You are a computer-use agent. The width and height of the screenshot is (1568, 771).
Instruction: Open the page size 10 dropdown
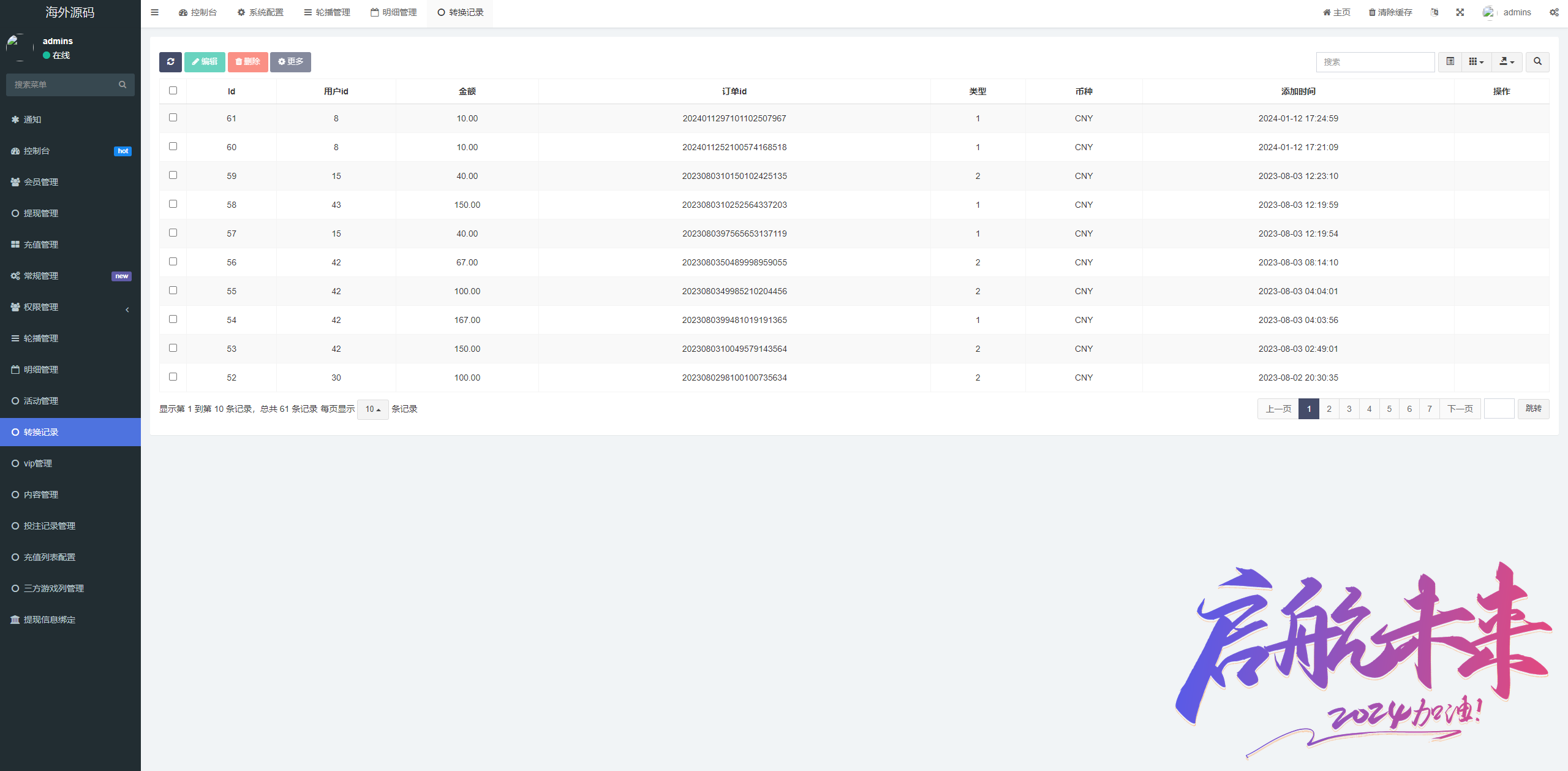(372, 409)
